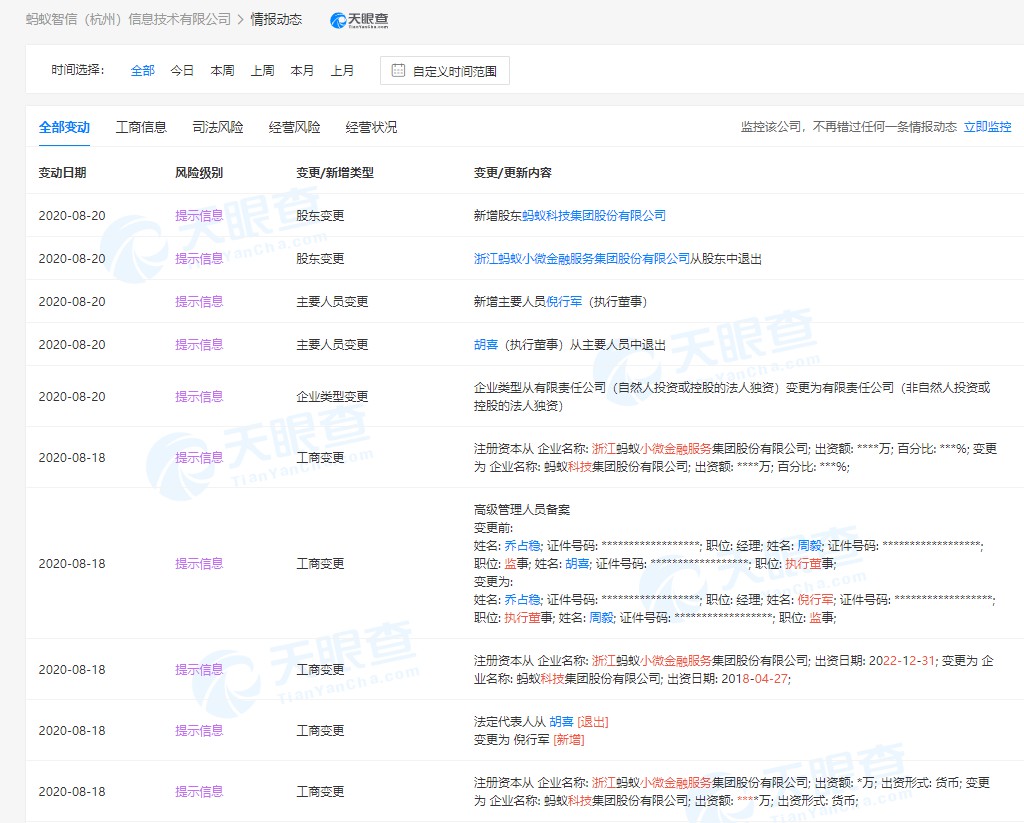Click 股东变更 in the 新增股东 row
This screenshot has width=1024, height=823.
320,216
